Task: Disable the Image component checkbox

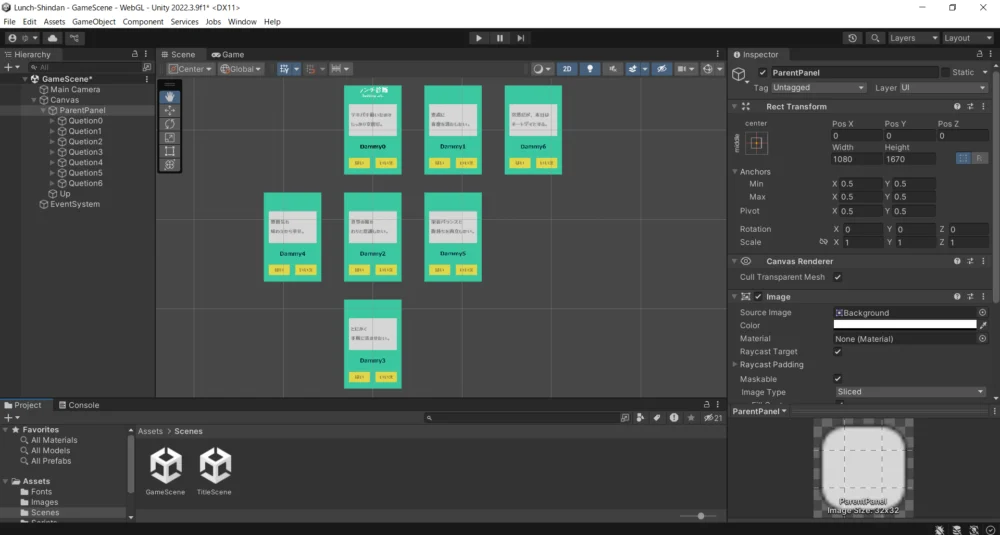Action: coord(758,297)
